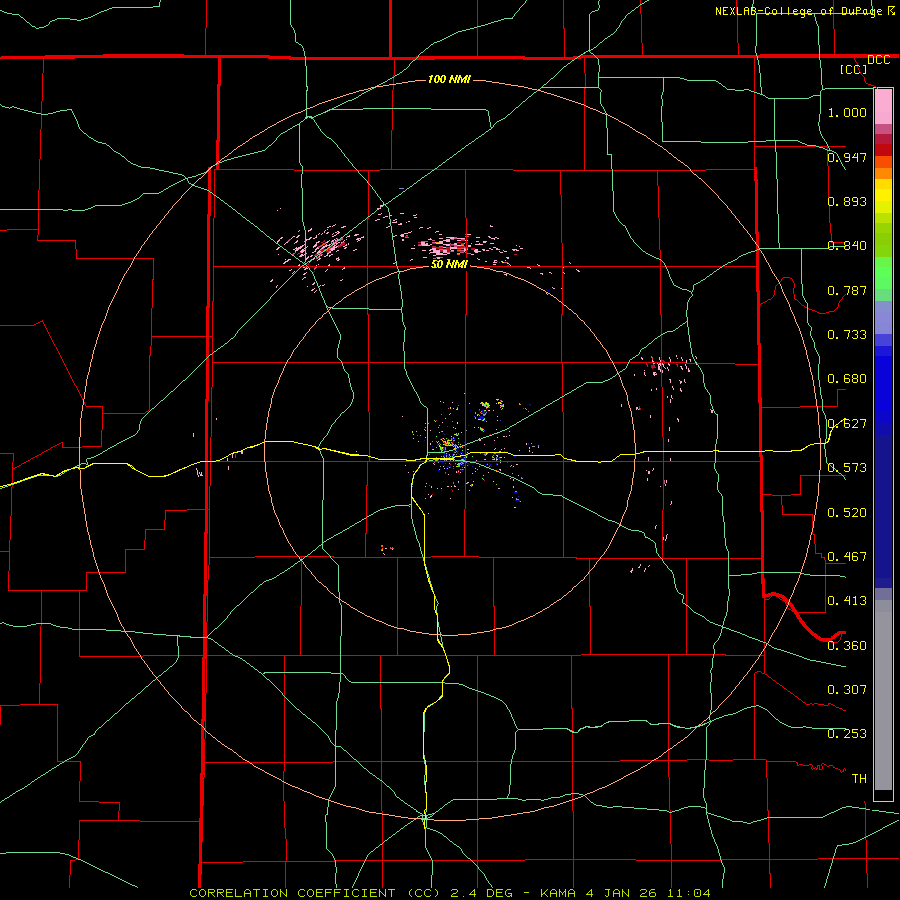Screen dimensions: 900x900
Task: Click the 0.947 legend value
Action: pyautogui.click(x=847, y=157)
